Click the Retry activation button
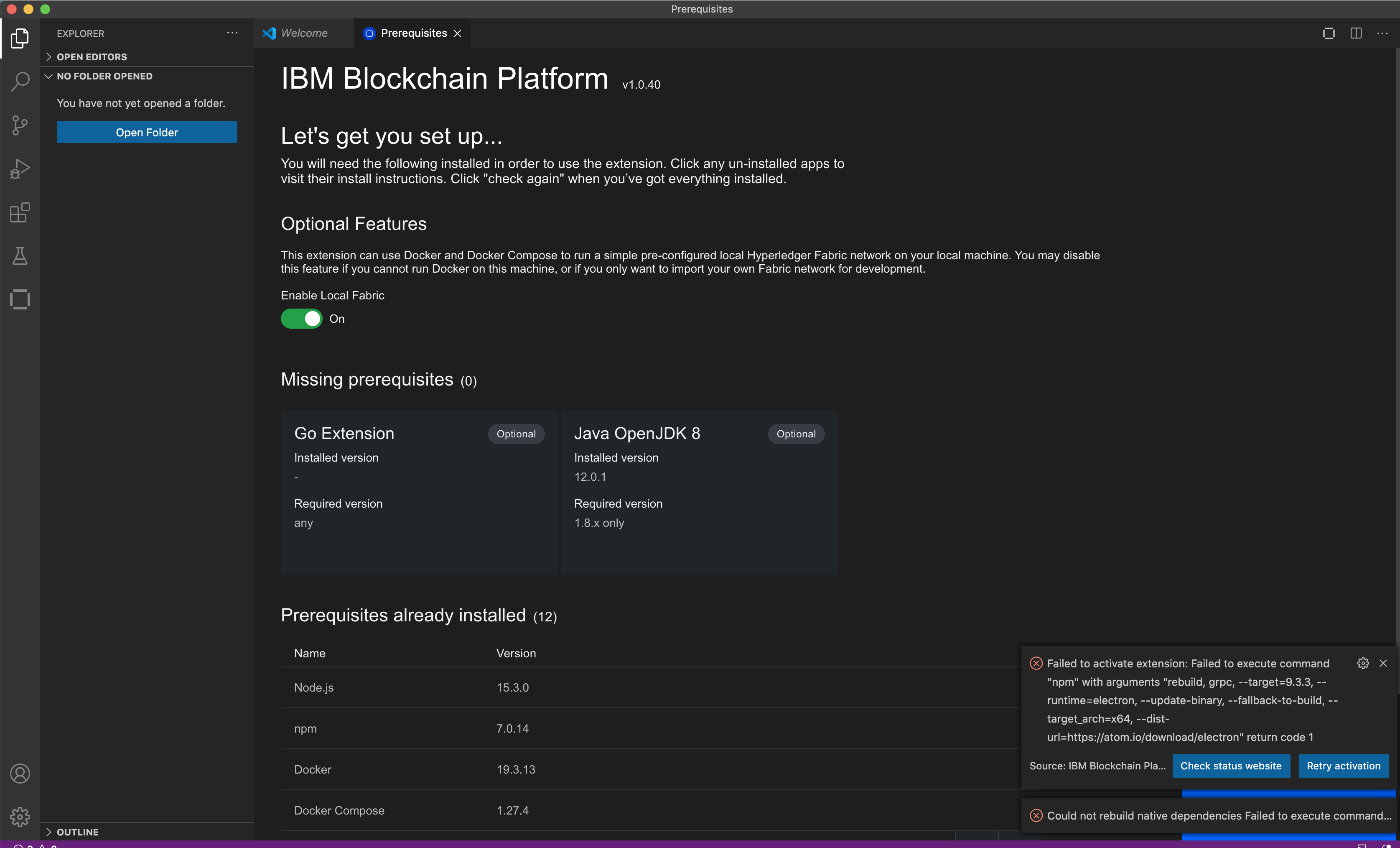This screenshot has width=1400, height=848. pos(1344,766)
